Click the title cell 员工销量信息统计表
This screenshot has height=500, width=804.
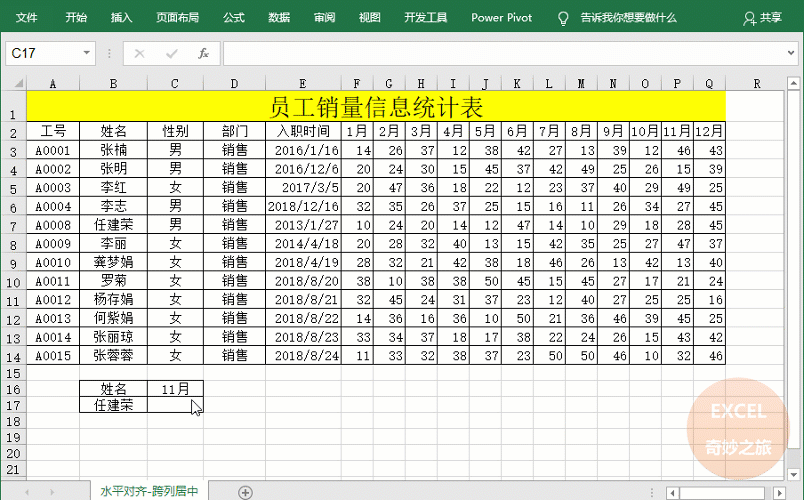[x=376, y=107]
